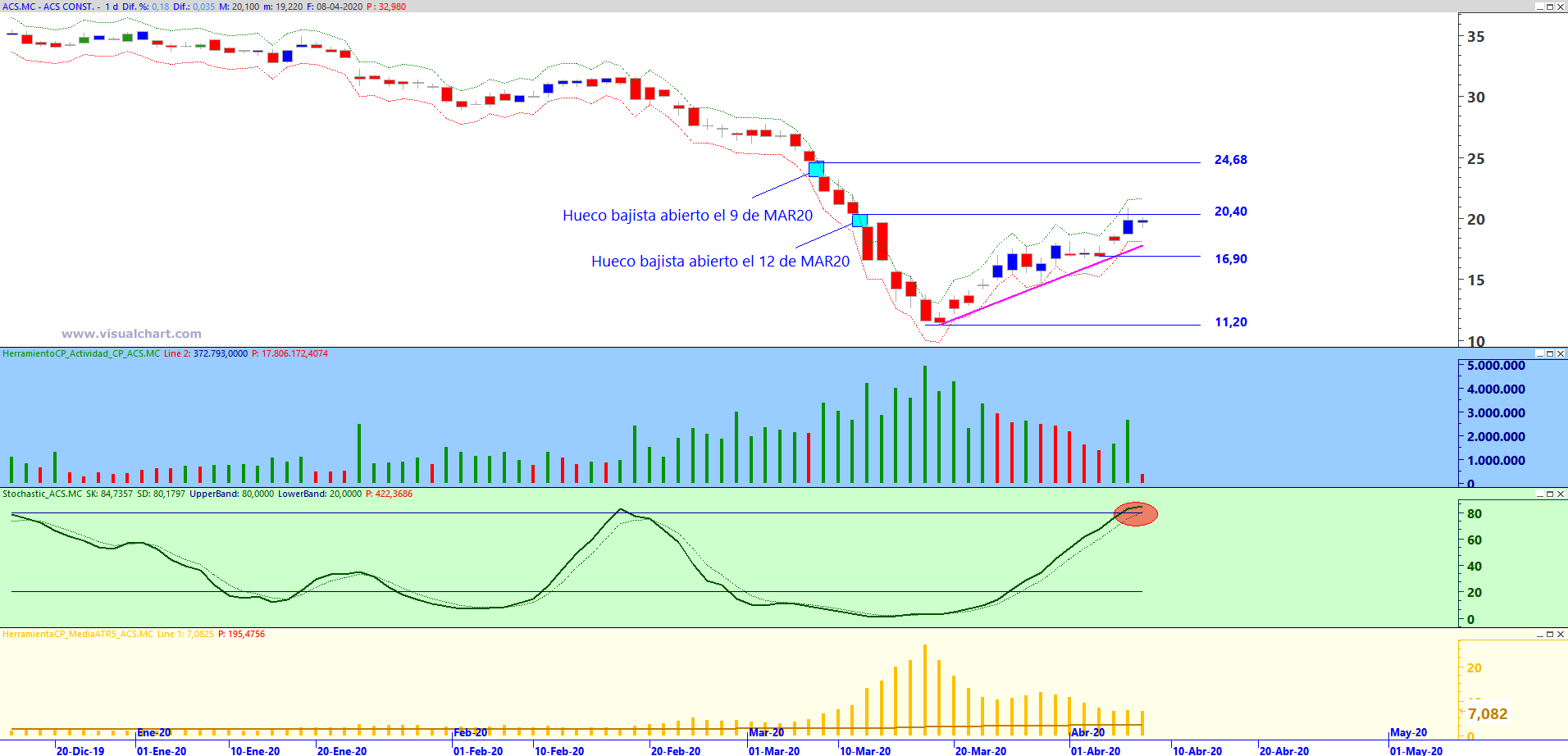Close the Actividad volume indicator pane
The image size is (1568, 756).
click(x=1561, y=353)
